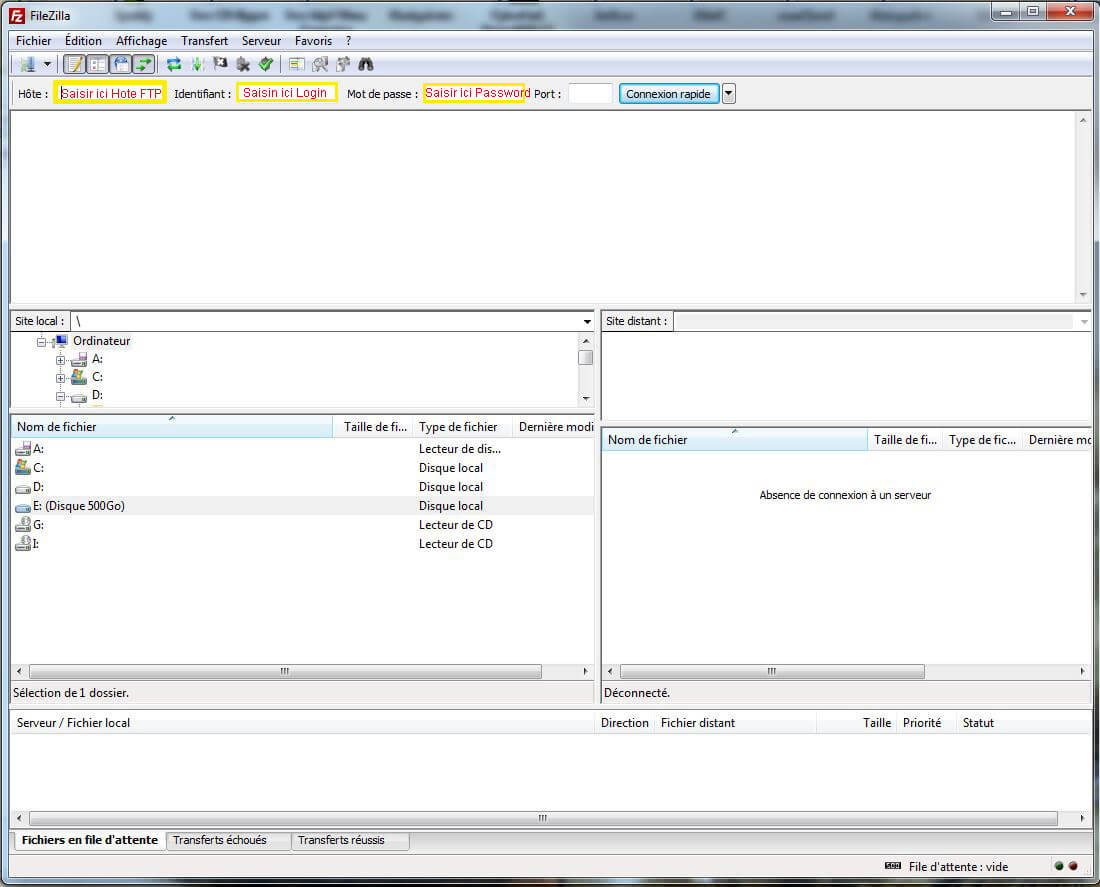
Task: Sort local list by Taille de fi... column
Action: 374,427
